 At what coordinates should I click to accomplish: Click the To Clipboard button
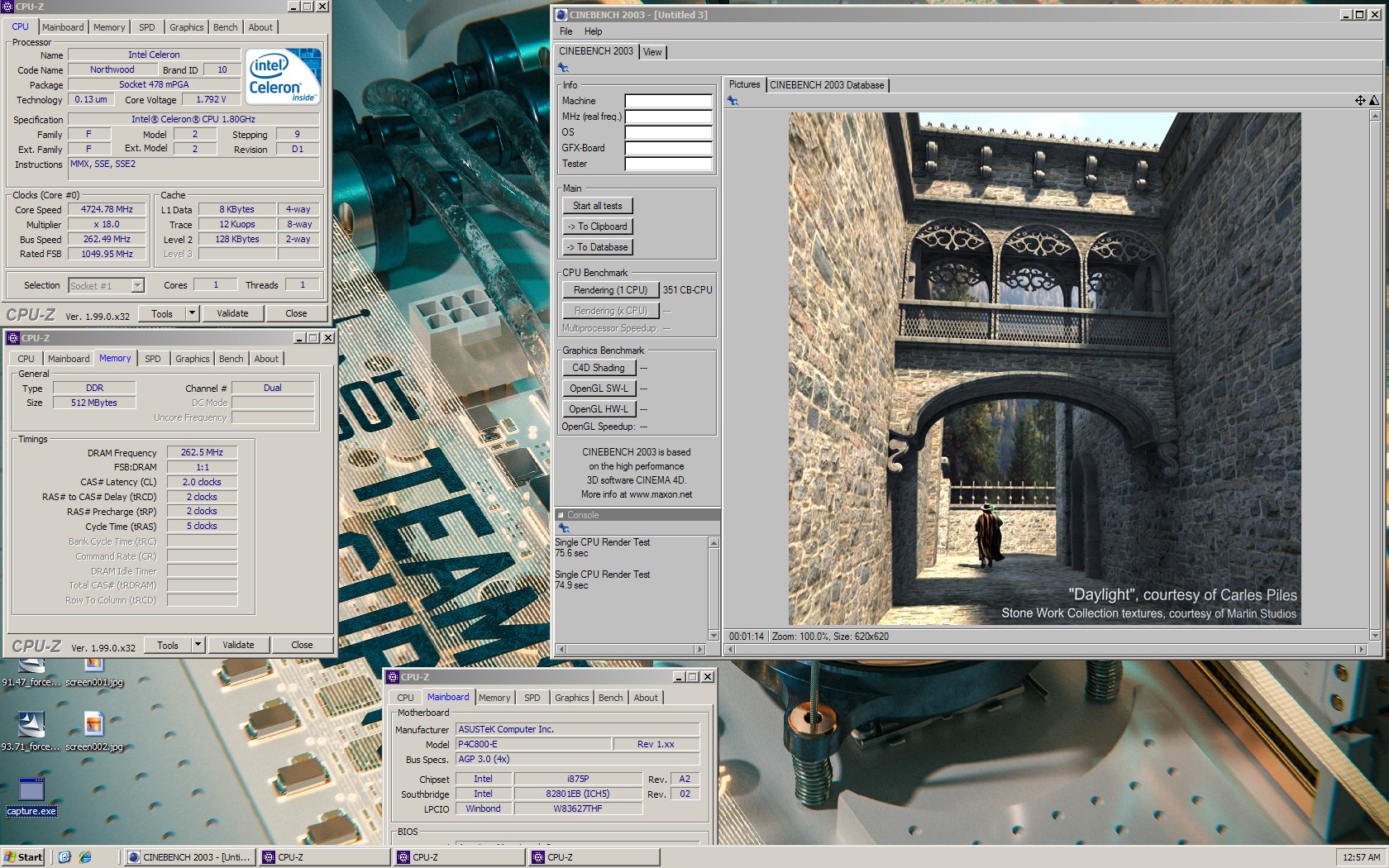[598, 227]
